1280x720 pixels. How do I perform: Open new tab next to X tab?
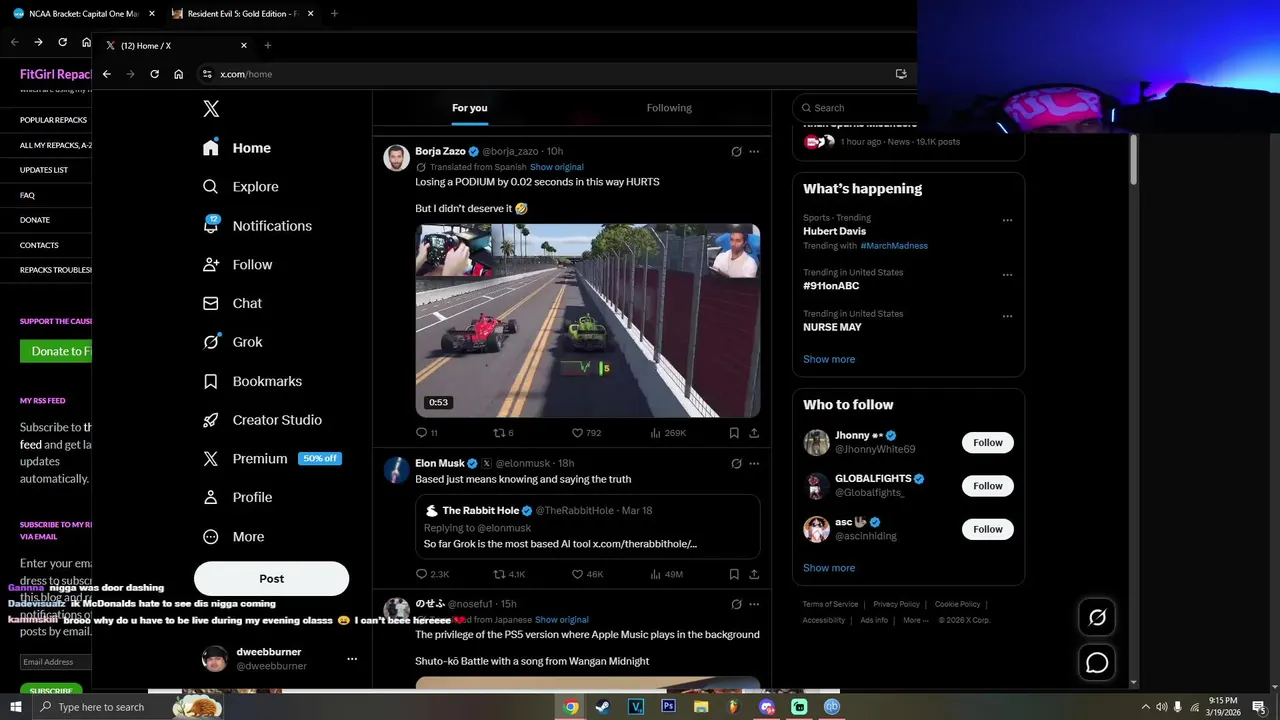click(x=267, y=45)
